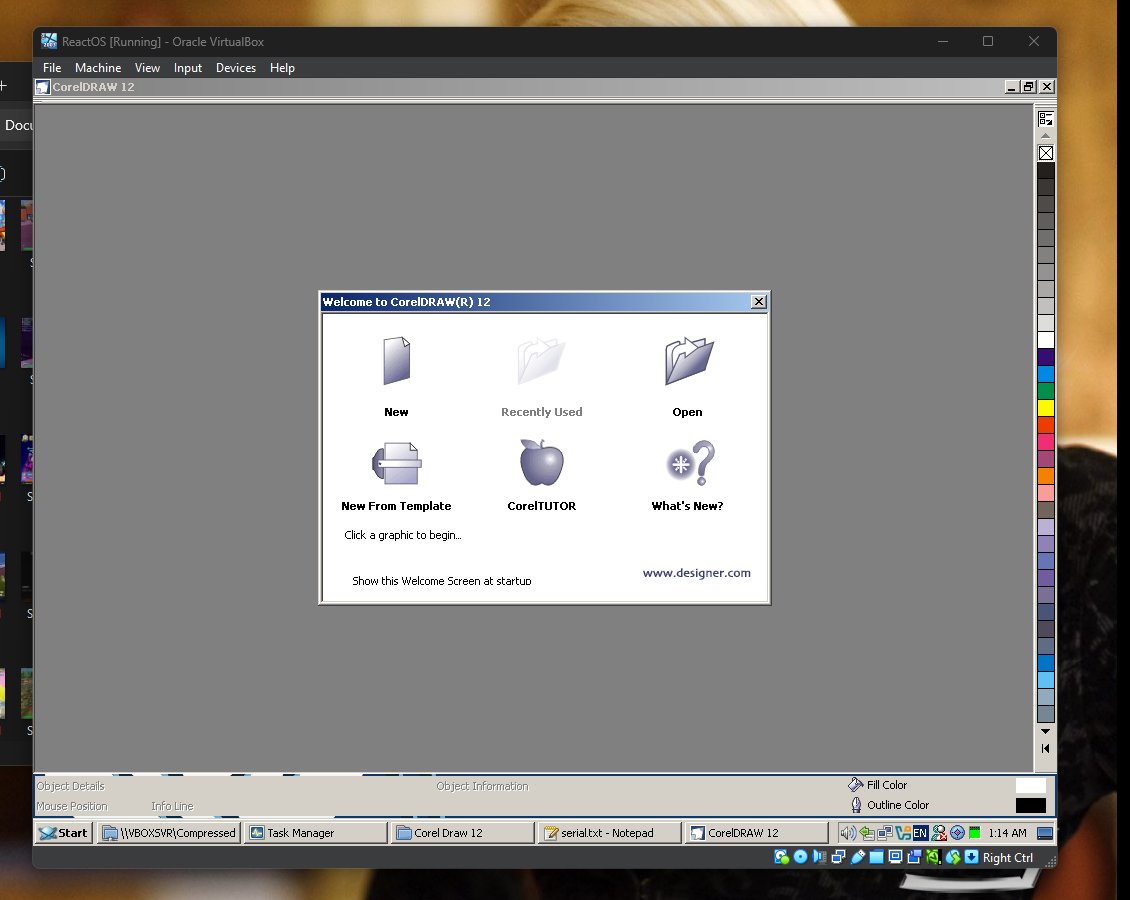1130x900 pixels.
Task: Click the New document graphic
Action: coord(396,360)
